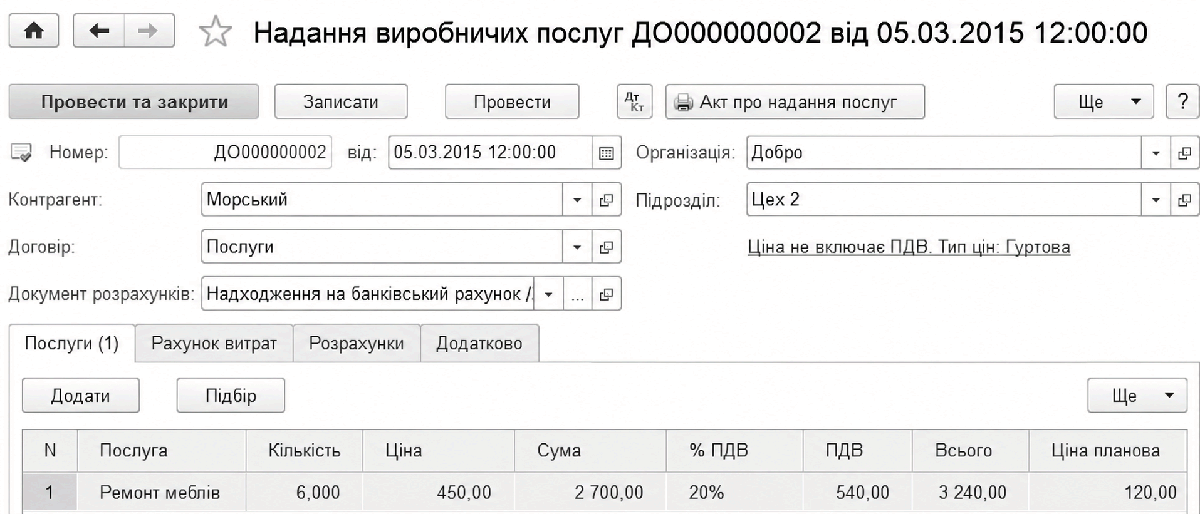1200x514 pixels.
Task: Open calendar picker for the date field
Action: tap(605, 153)
